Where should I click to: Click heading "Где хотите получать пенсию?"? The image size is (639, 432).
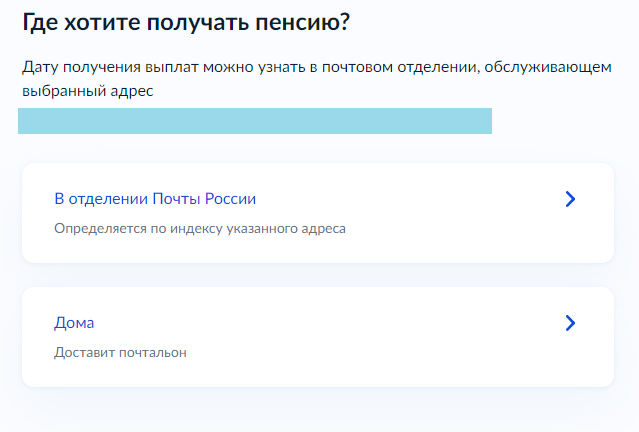tap(192, 21)
